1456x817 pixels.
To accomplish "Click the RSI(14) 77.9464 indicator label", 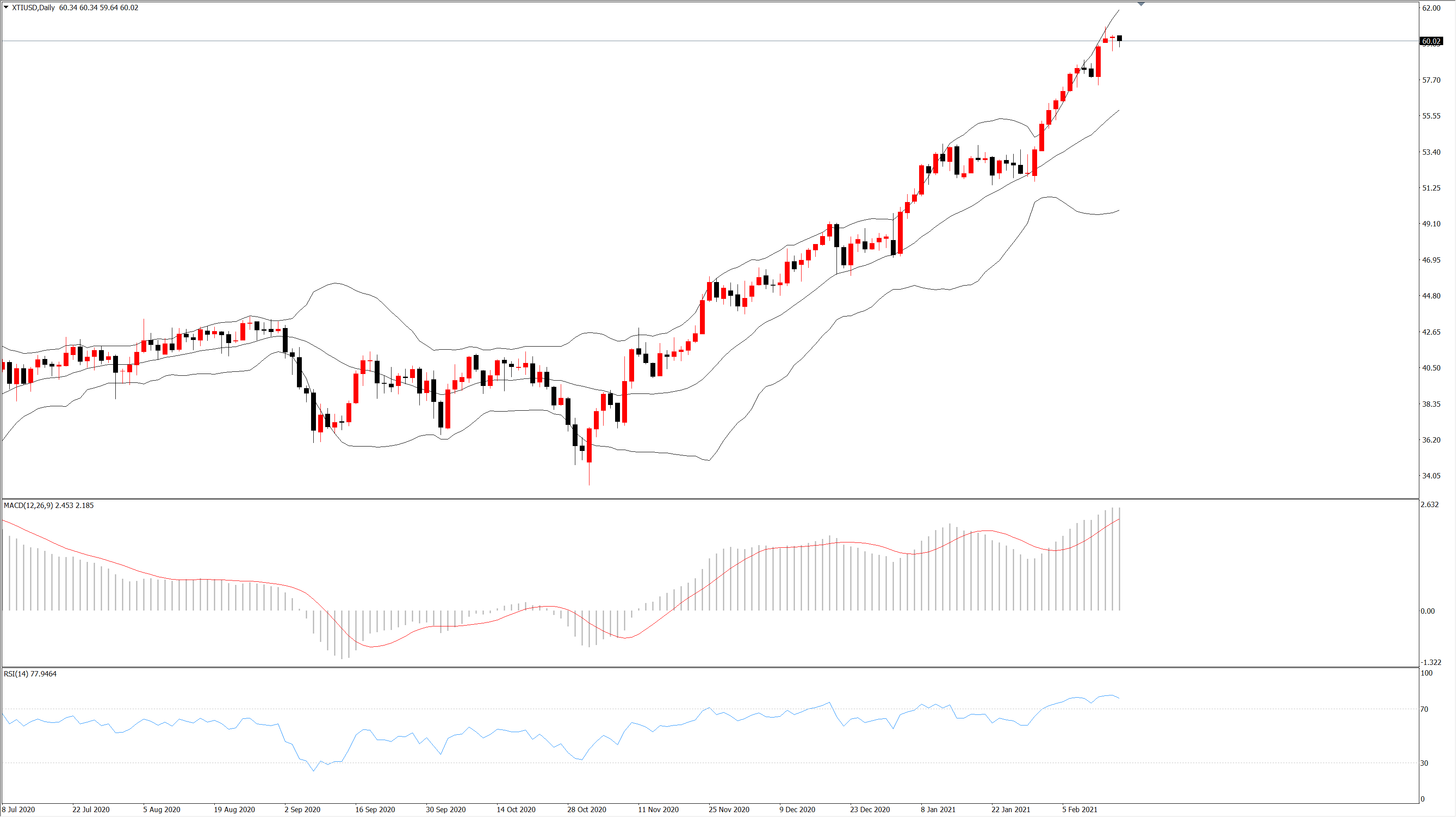I will tap(30, 673).
